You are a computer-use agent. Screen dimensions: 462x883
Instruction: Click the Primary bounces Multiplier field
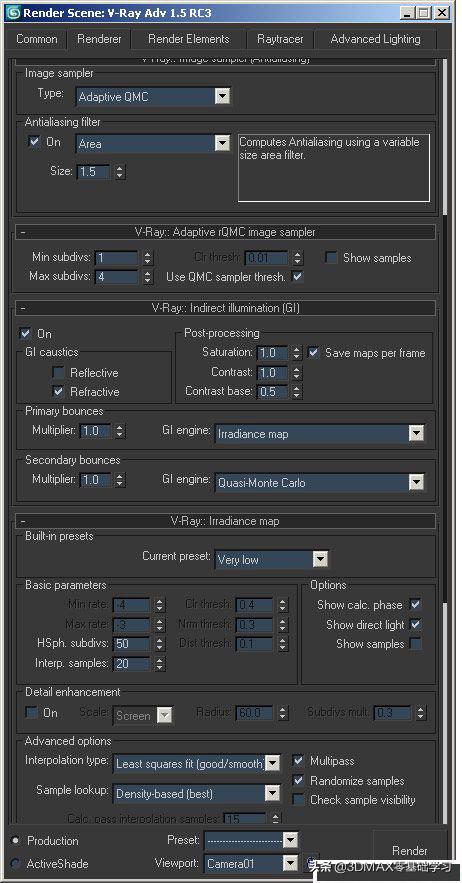[x=96, y=431]
